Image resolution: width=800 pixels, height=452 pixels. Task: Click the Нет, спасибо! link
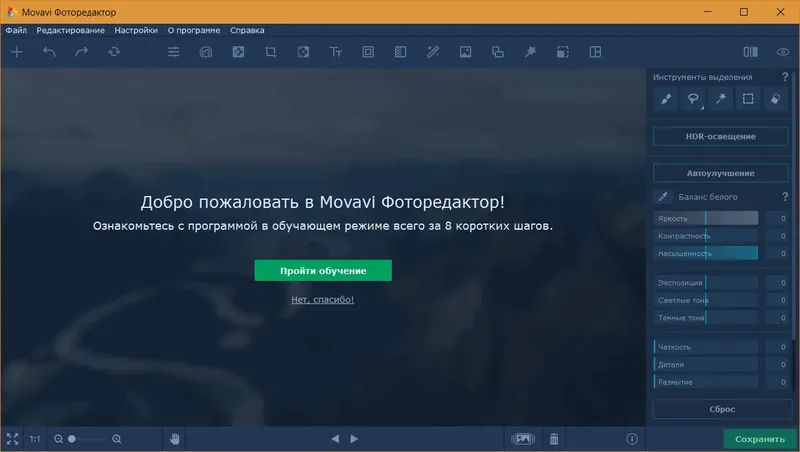point(322,299)
